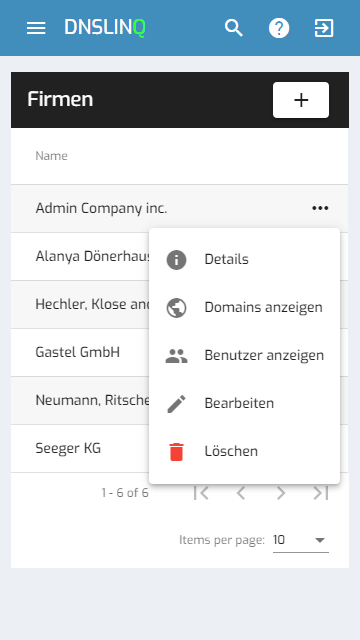360x640 pixels.
Task: Add a new company with plus button
Action: (x=301, y=100)
